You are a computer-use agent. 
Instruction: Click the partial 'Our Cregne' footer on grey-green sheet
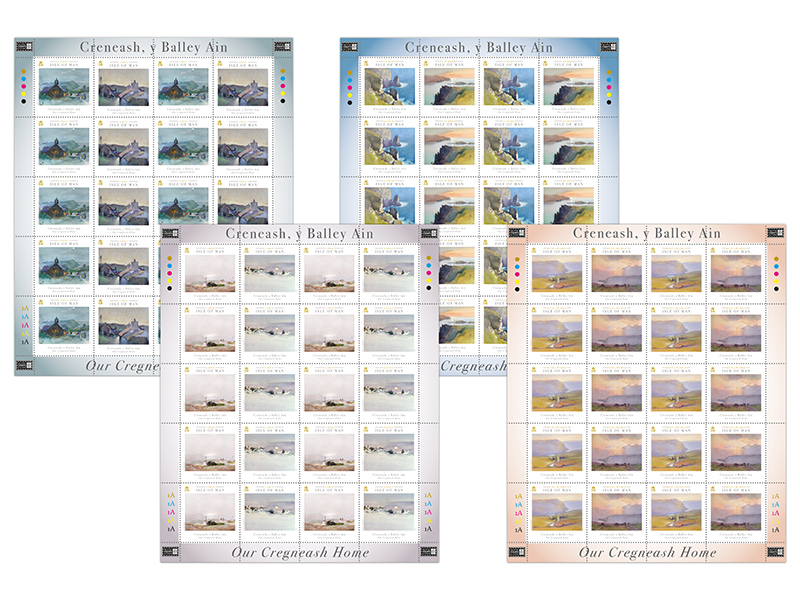point(122,366)
